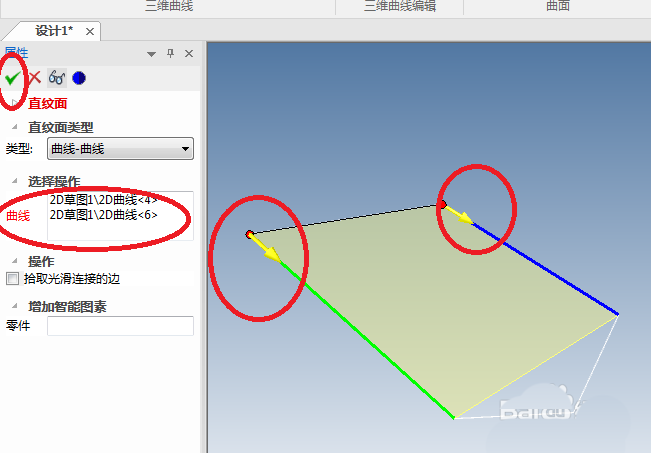Preview result with glasses icon
The height and width of the screenshot is (453, 651).
(x=57, y=78)
